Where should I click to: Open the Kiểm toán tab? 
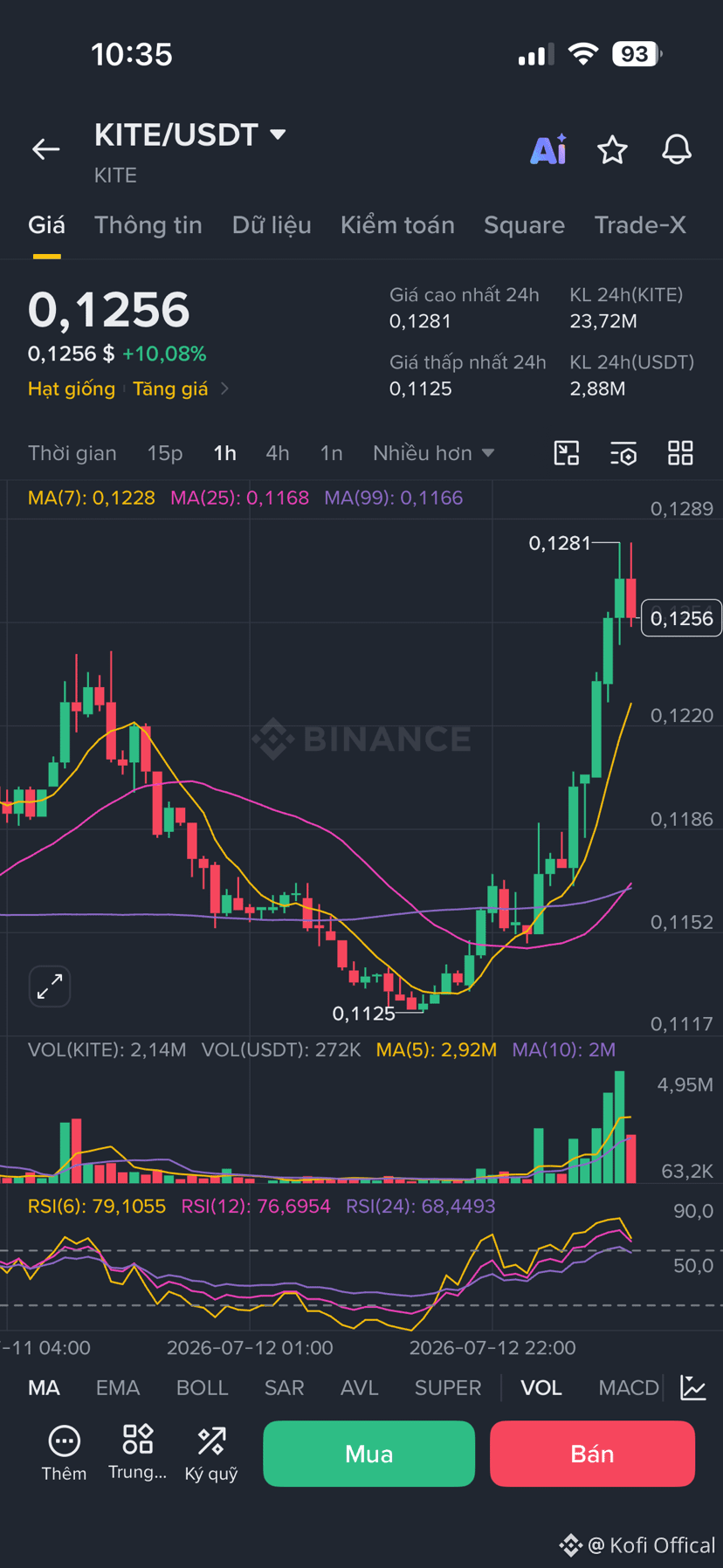[x=397, y=225]
